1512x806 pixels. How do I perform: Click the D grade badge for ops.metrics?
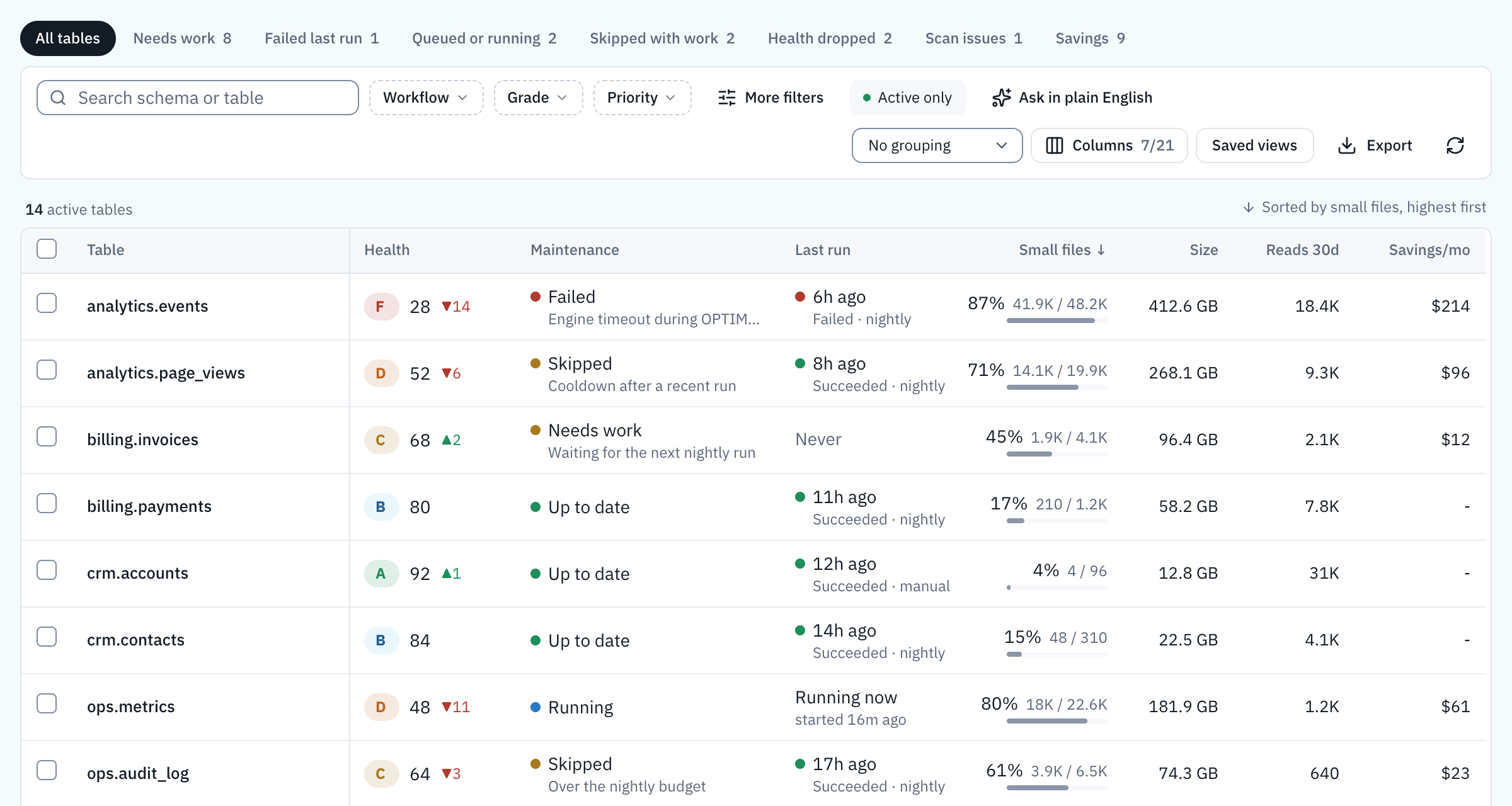point(381,707)
